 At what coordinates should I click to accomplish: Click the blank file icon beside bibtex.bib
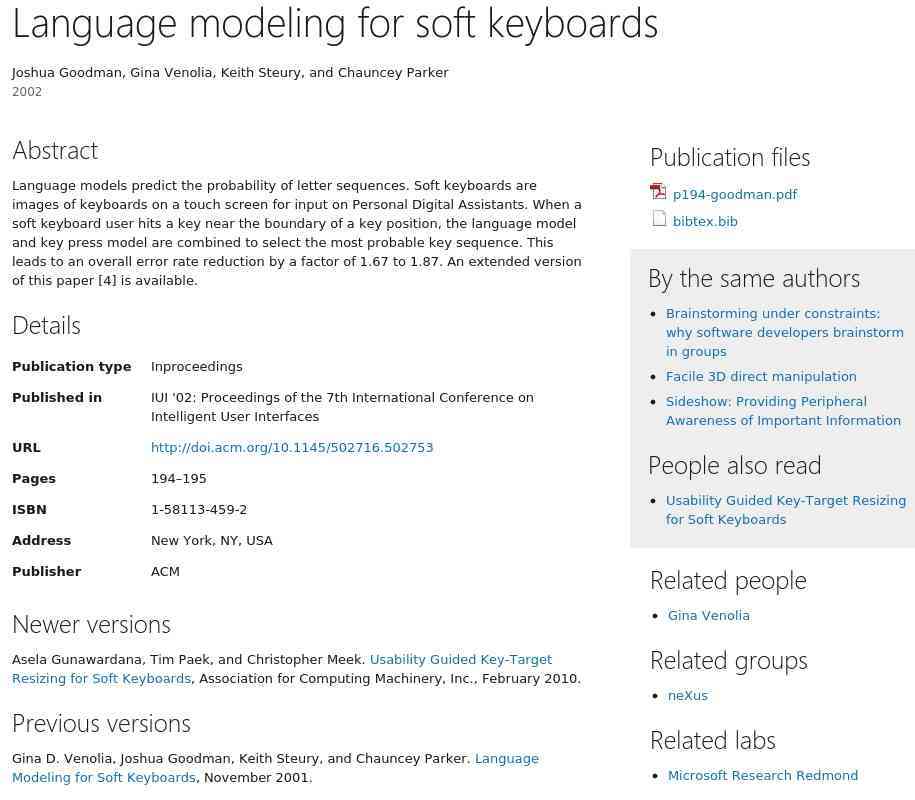click(659, 219)
